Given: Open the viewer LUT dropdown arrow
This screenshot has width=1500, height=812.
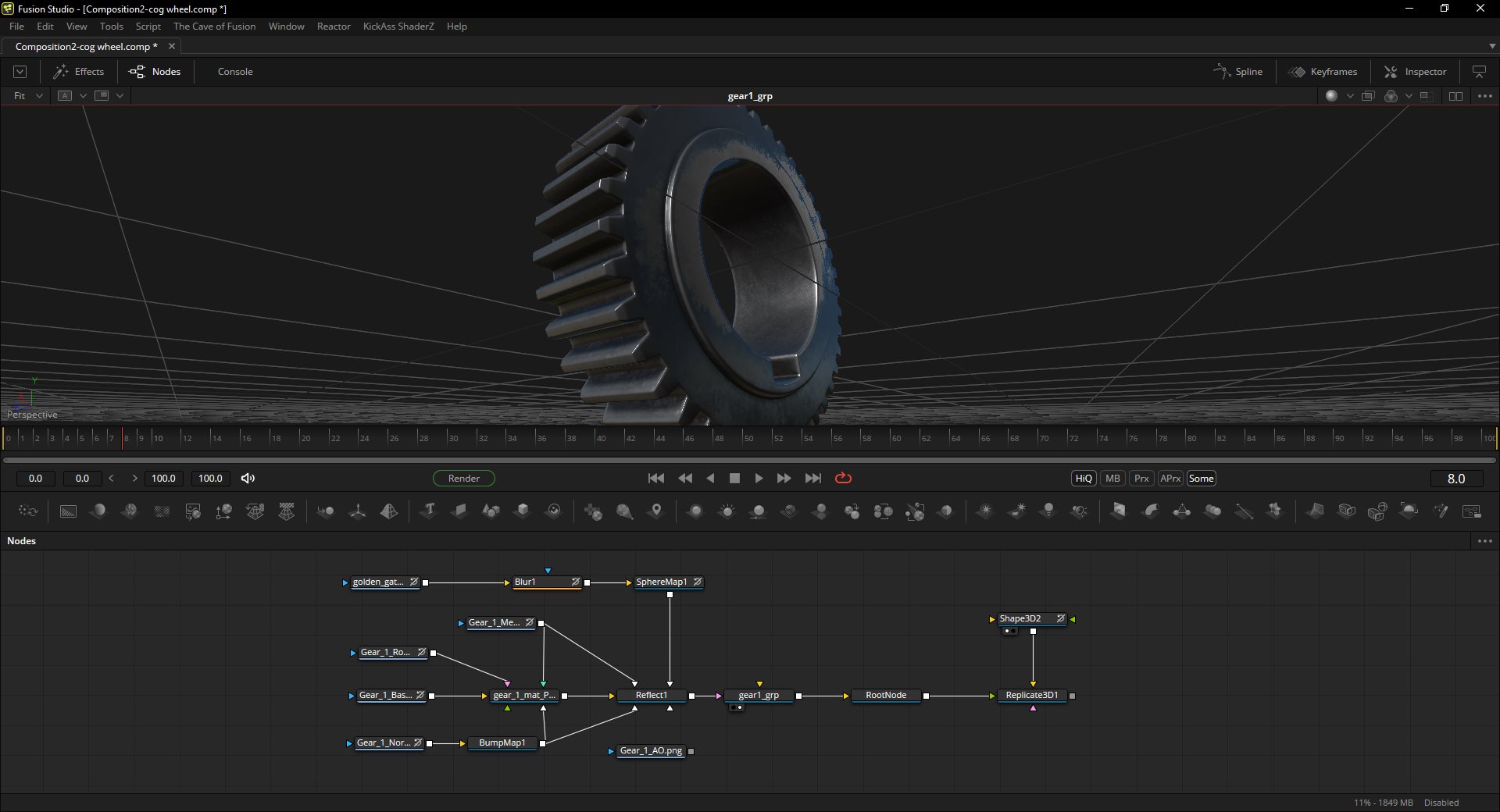Looking at the screenshot, I should [x=1409, y=95].
